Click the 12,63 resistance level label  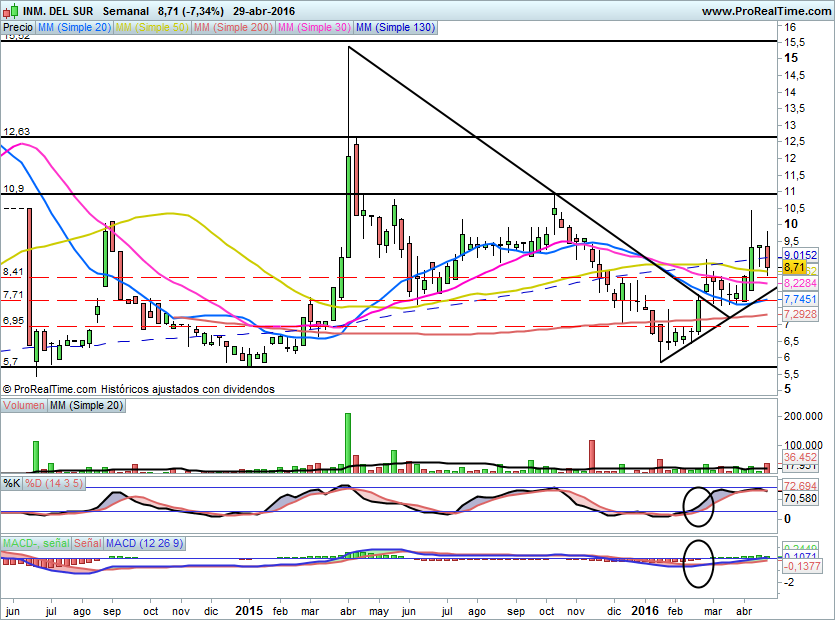coord(17,132)
